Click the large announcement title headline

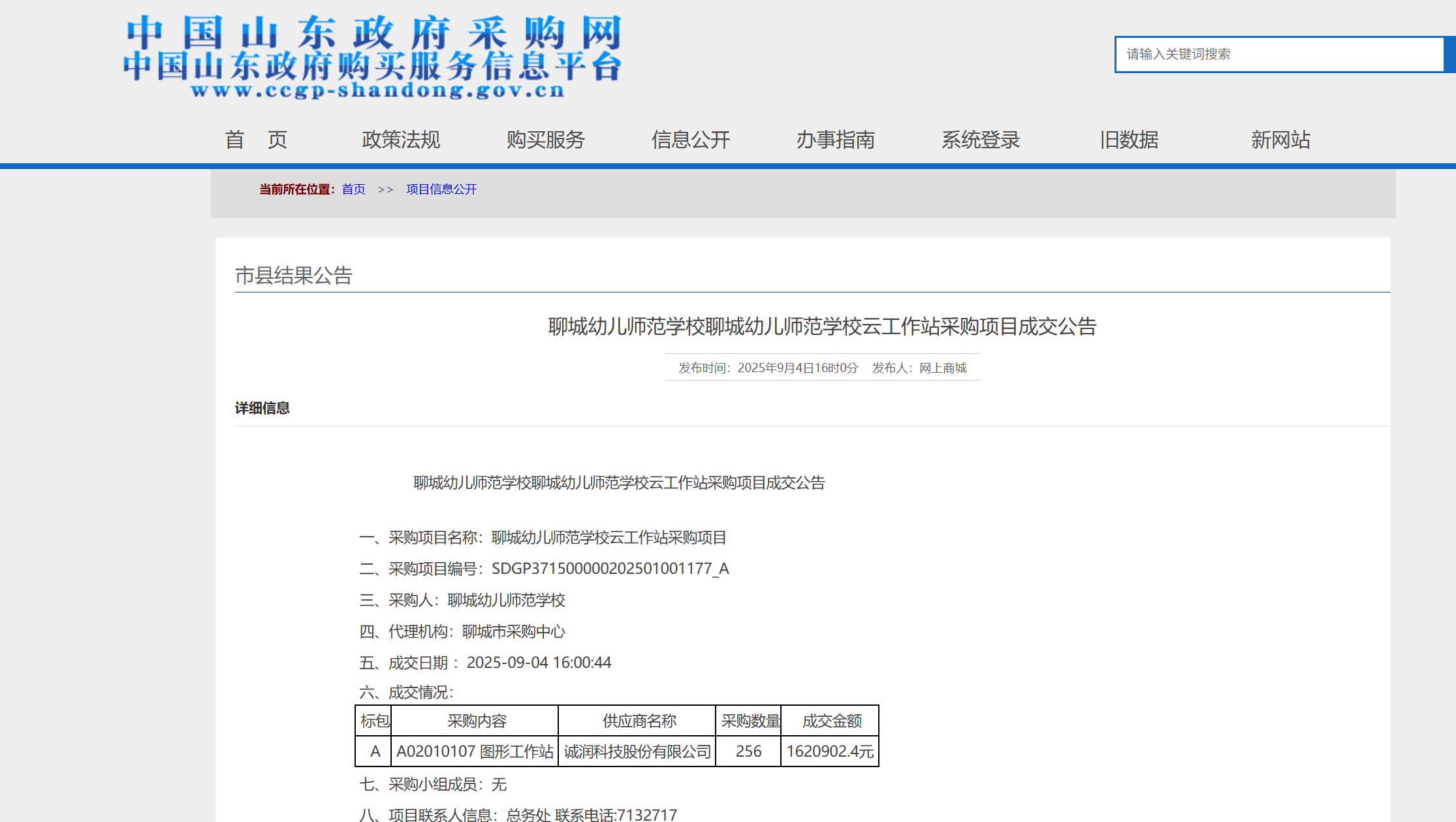pos(822,326)
